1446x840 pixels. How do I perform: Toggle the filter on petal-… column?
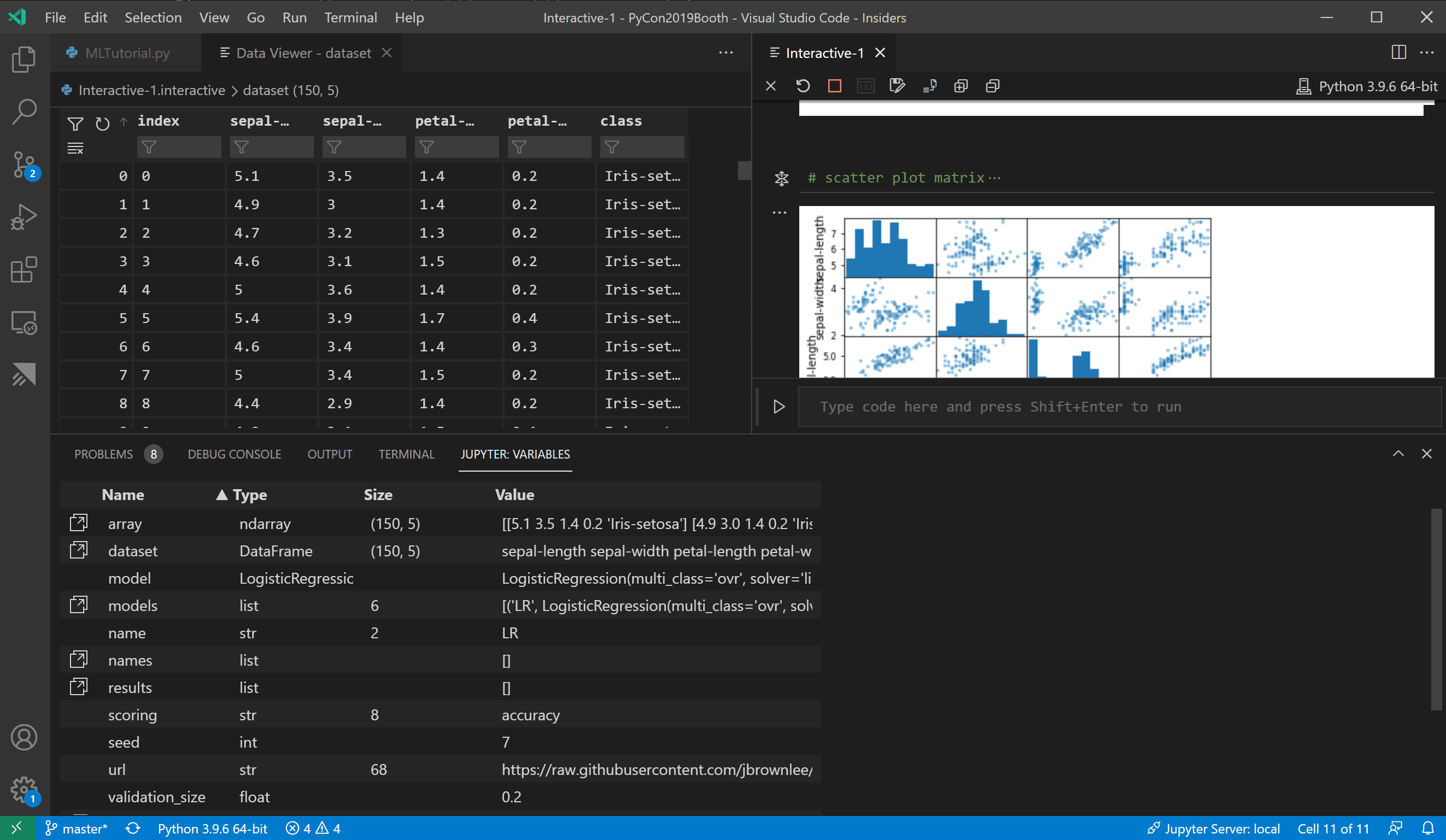click(x=426, y=147)
